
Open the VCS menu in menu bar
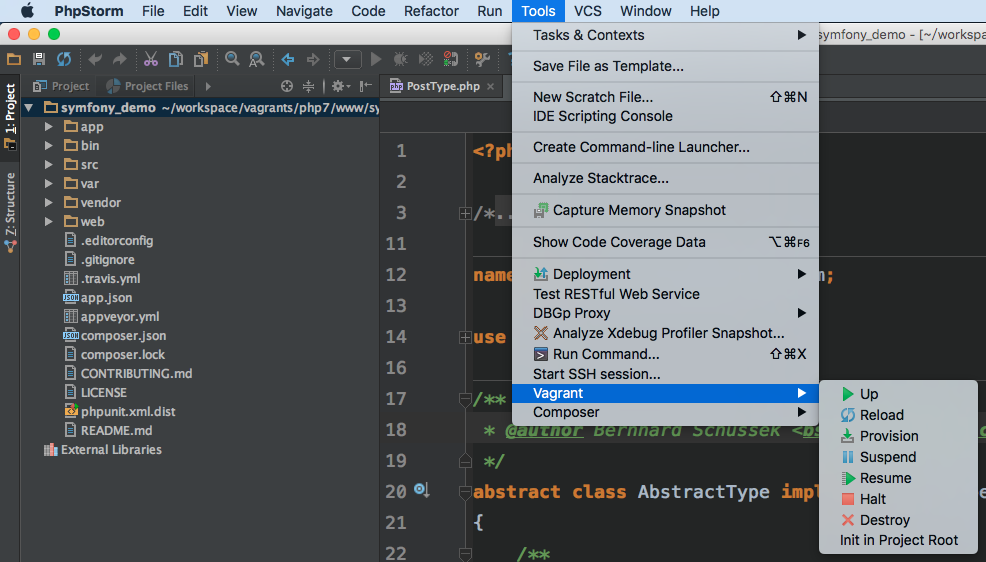click(x=587, y=11)
